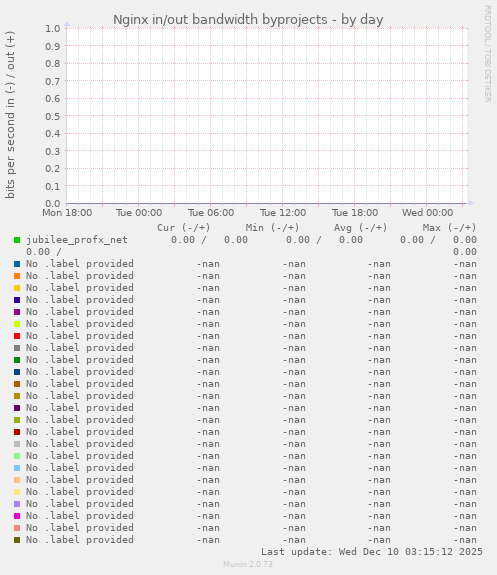
Task: Click the chart title Nginx in/out bandwidth byprojects
Action: click(248, 19)
